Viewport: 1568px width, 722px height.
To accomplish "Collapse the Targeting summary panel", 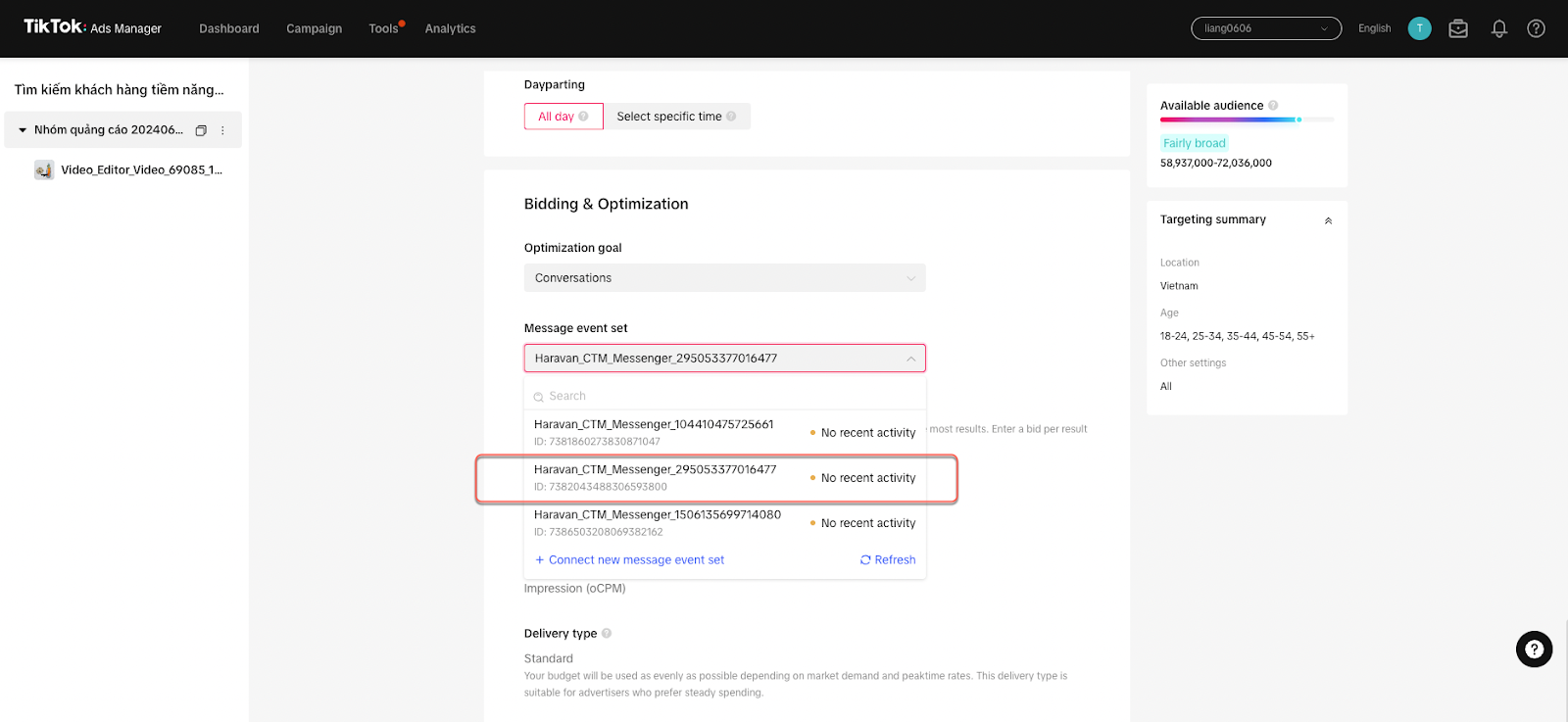I will [1328, 220].
